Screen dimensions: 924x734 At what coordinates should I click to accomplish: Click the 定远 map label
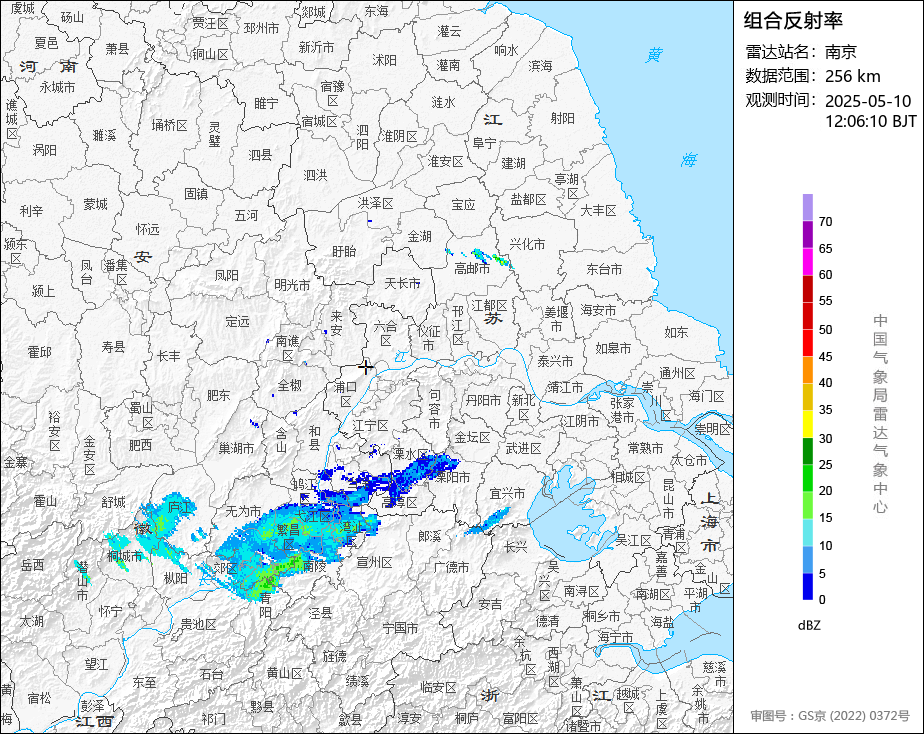tap(237, 322)
